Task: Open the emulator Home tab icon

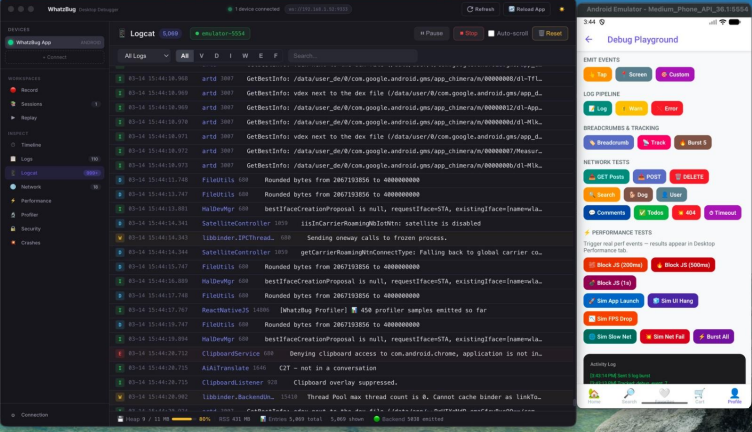Action: pos(594,395)
